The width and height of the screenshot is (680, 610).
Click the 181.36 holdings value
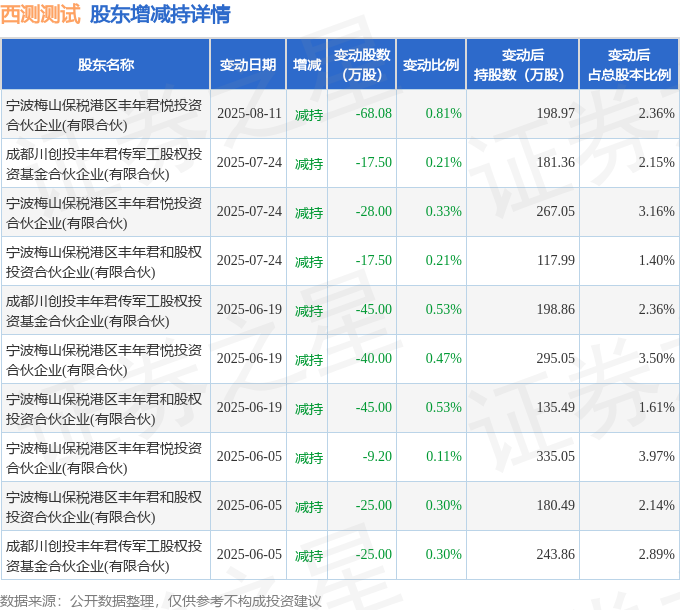coord(556,163)
